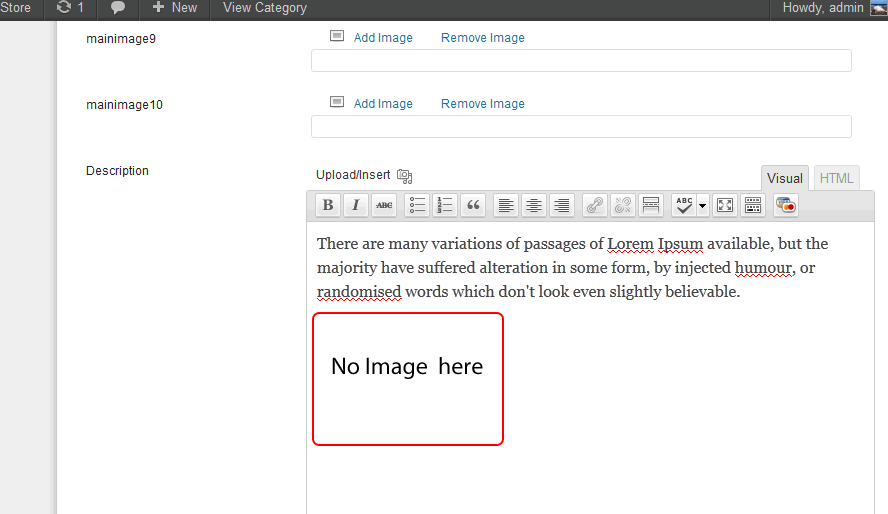Open spellchecker language dropdown arrow
This screenshot has height=514, width=888.
click(702, 206)
